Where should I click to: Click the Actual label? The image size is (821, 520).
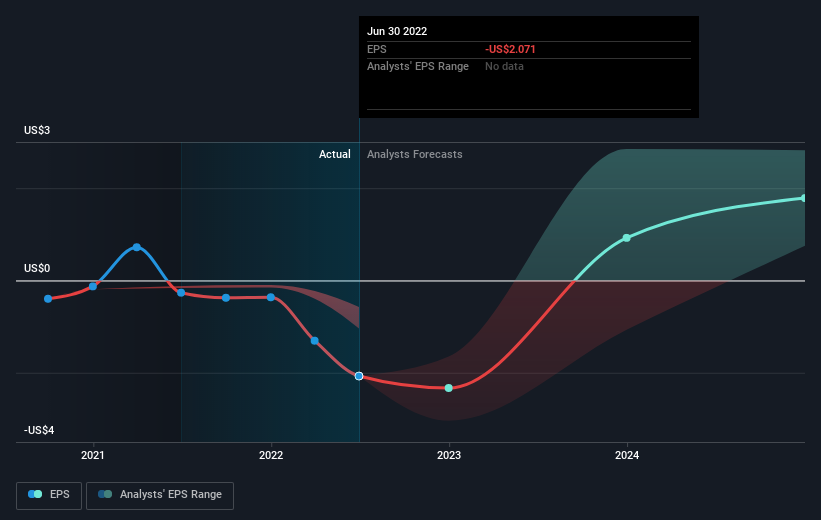click(x=335, y=154)
